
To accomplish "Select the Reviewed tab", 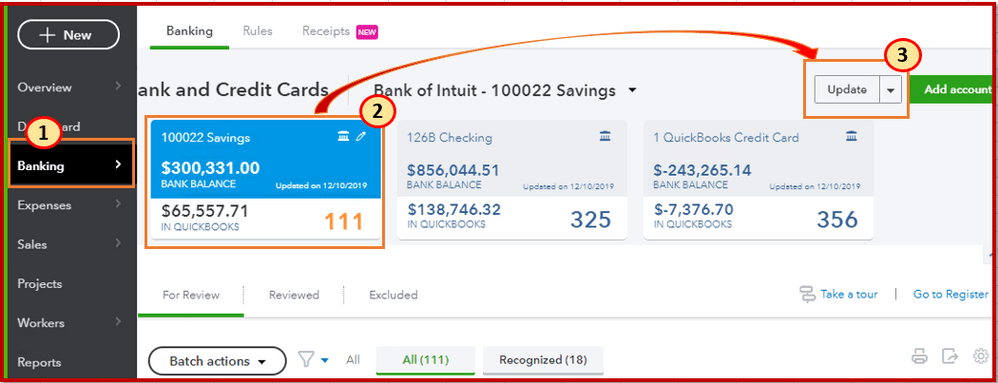I will pyautogui.click(x=293, y=295).
